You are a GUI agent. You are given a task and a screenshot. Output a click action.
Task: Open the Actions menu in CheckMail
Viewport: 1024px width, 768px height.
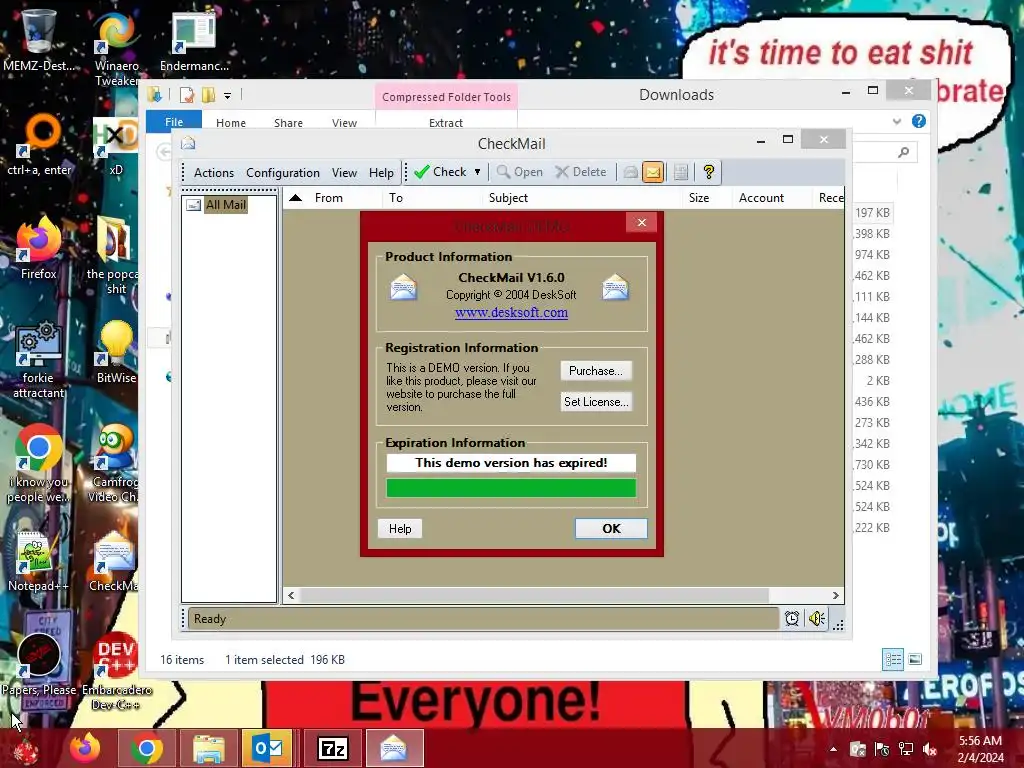click(214, 173)
